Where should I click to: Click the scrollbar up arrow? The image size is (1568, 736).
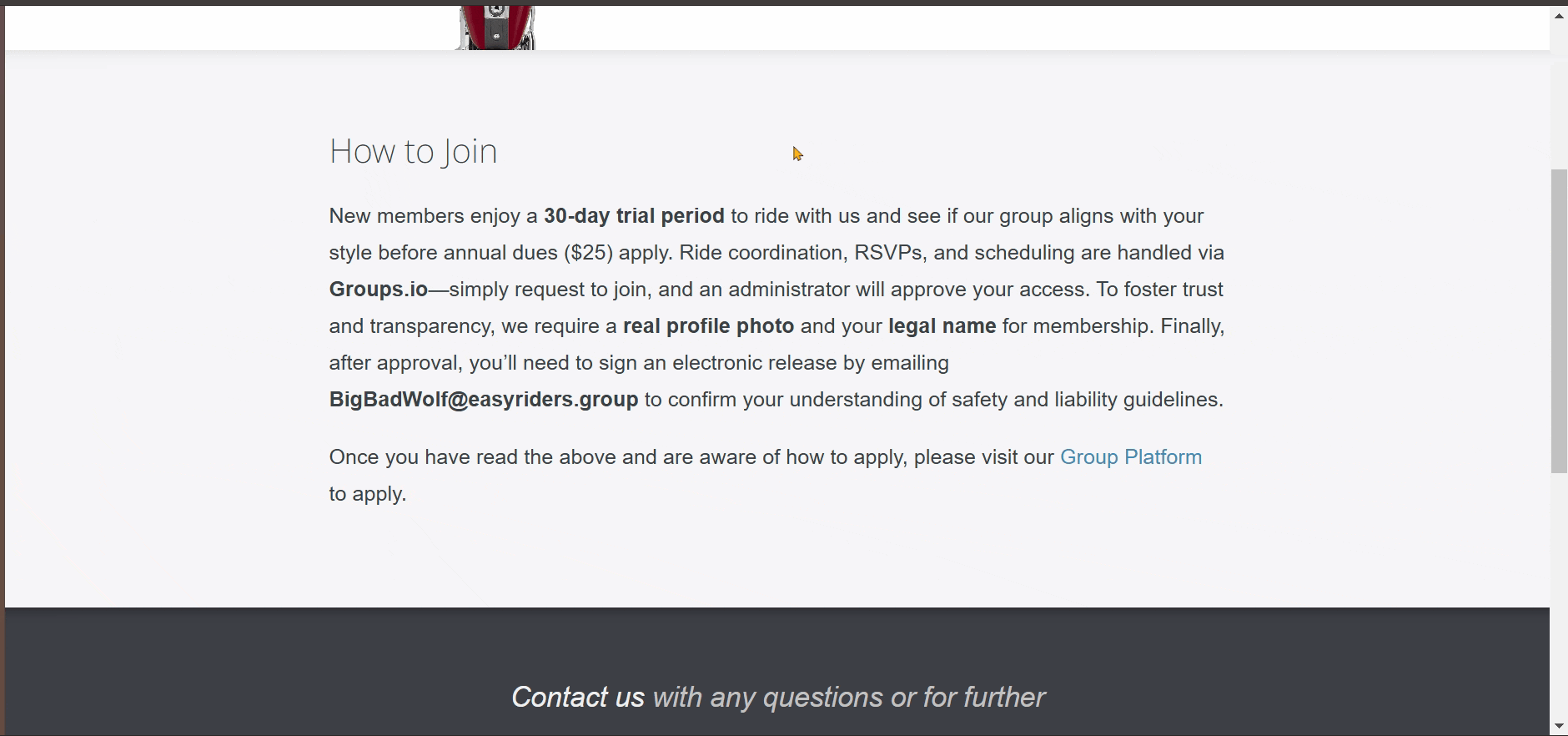point(1559,15)
